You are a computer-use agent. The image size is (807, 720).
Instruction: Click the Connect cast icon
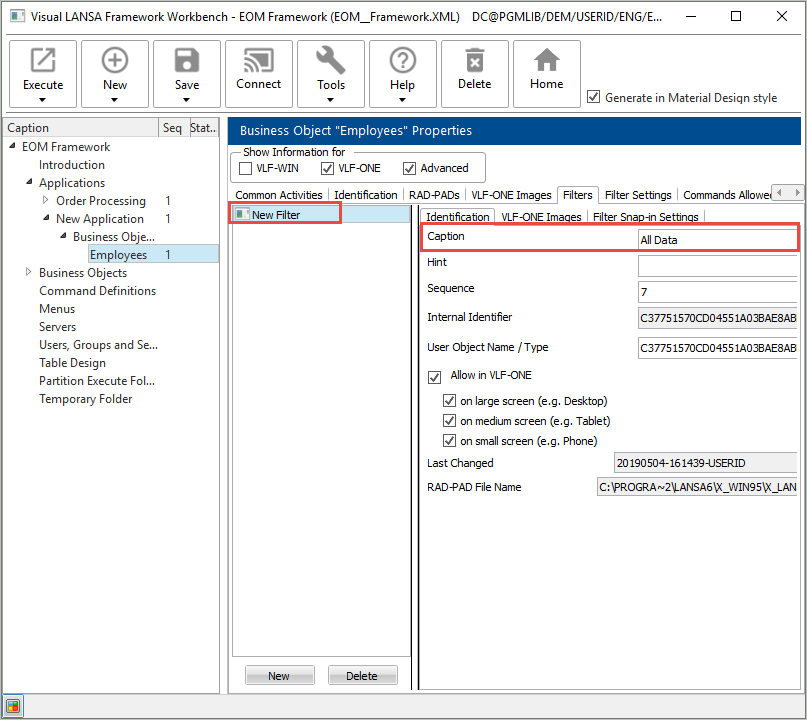pyautogui.click(x=258, y=60)
